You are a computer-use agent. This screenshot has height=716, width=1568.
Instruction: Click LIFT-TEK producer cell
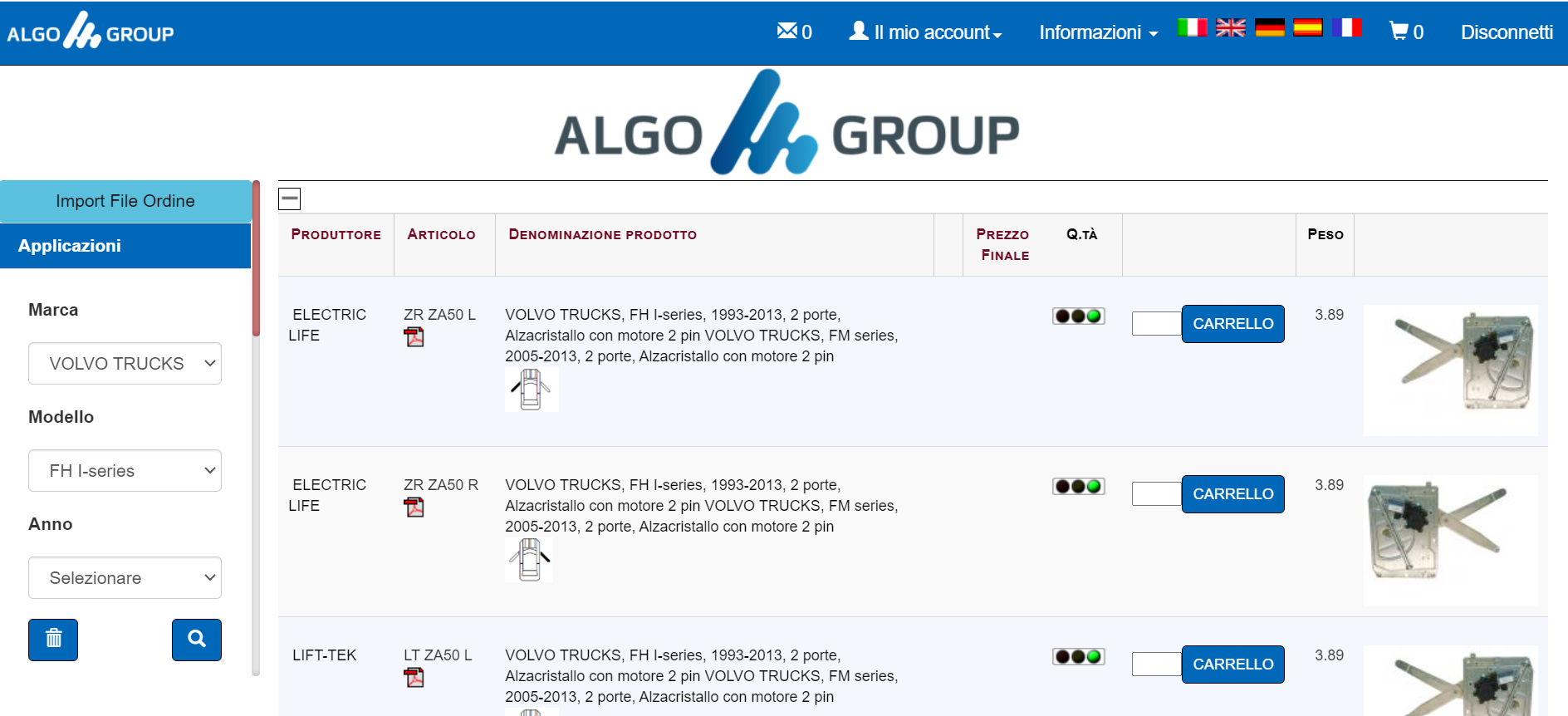pyautogui.click(x=324, y=655)
